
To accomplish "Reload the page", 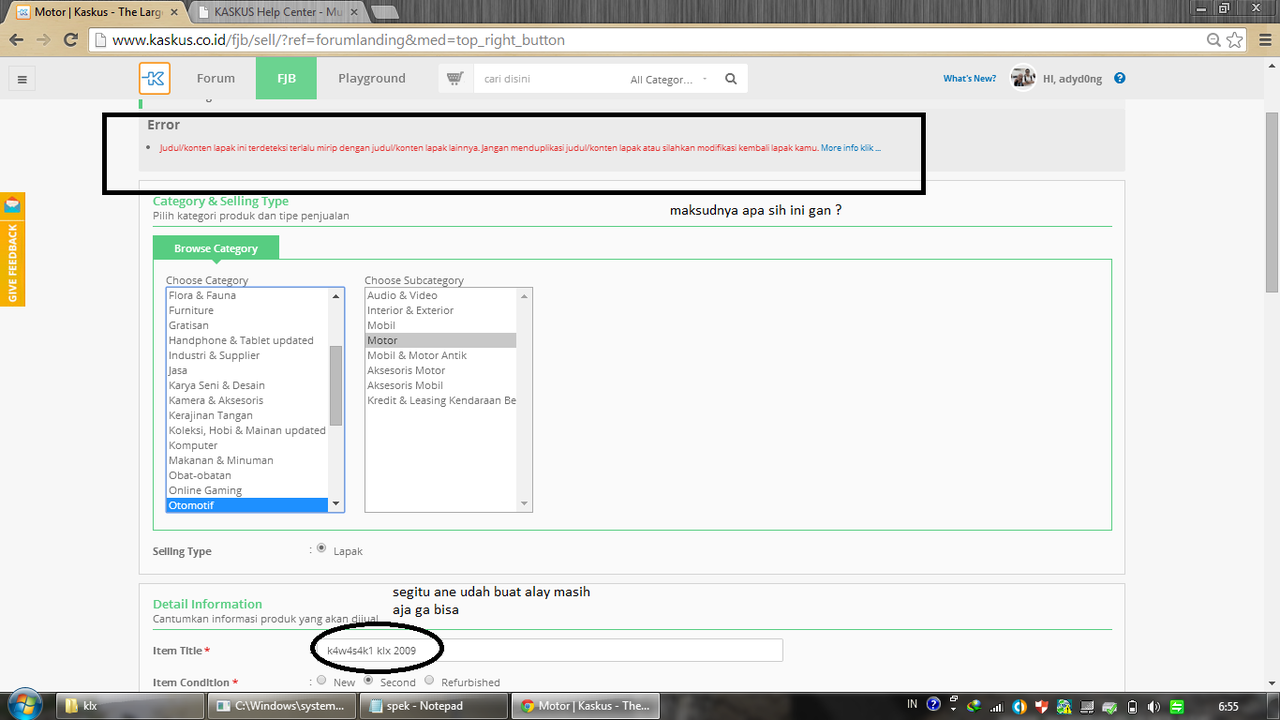I will (71, 40).
